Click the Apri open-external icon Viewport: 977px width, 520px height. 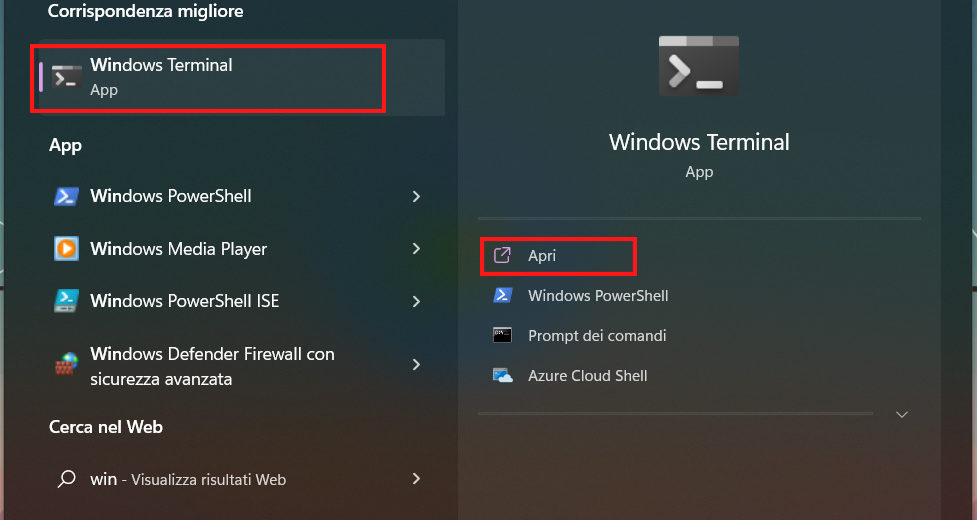503,256
